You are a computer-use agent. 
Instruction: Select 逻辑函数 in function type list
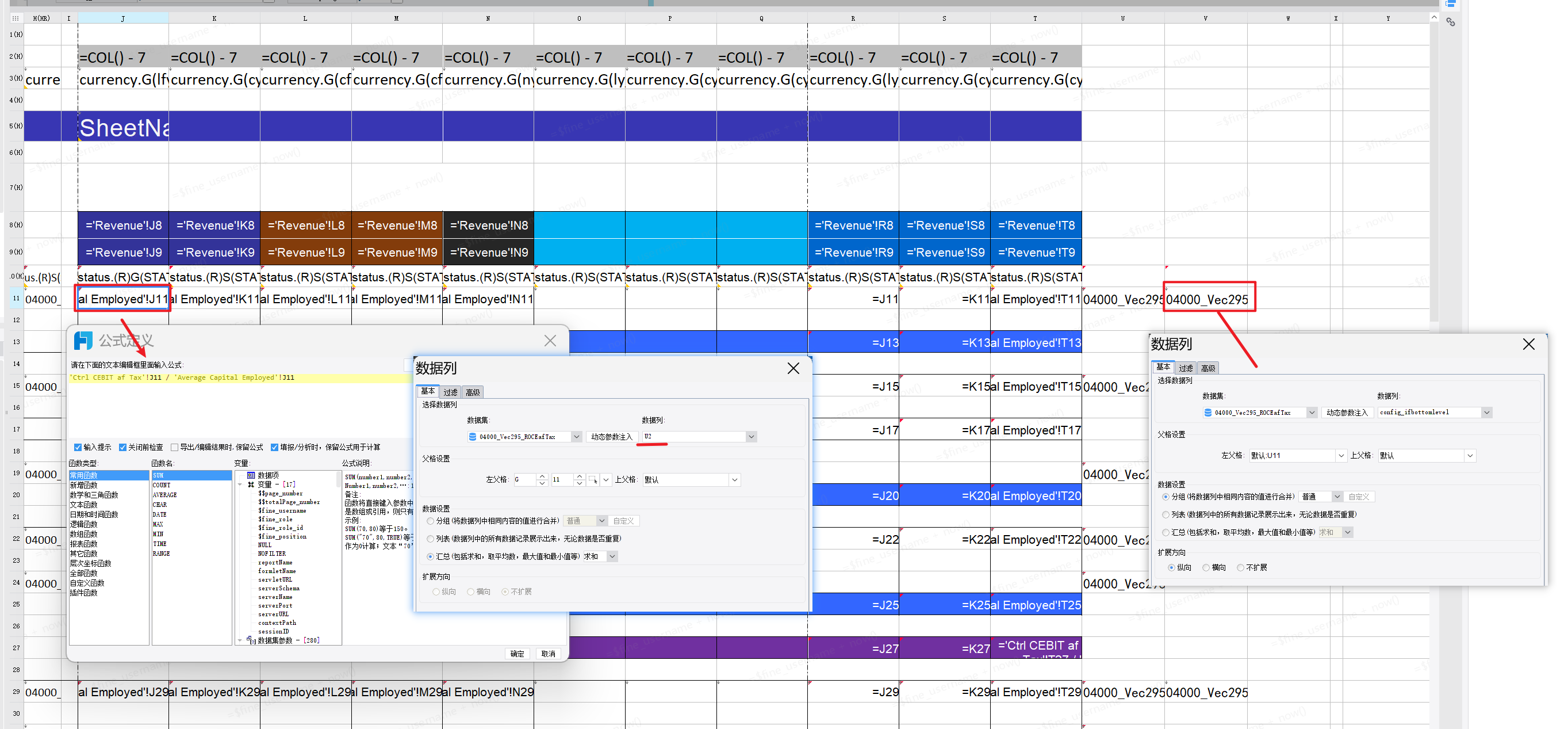click(83, 524)
